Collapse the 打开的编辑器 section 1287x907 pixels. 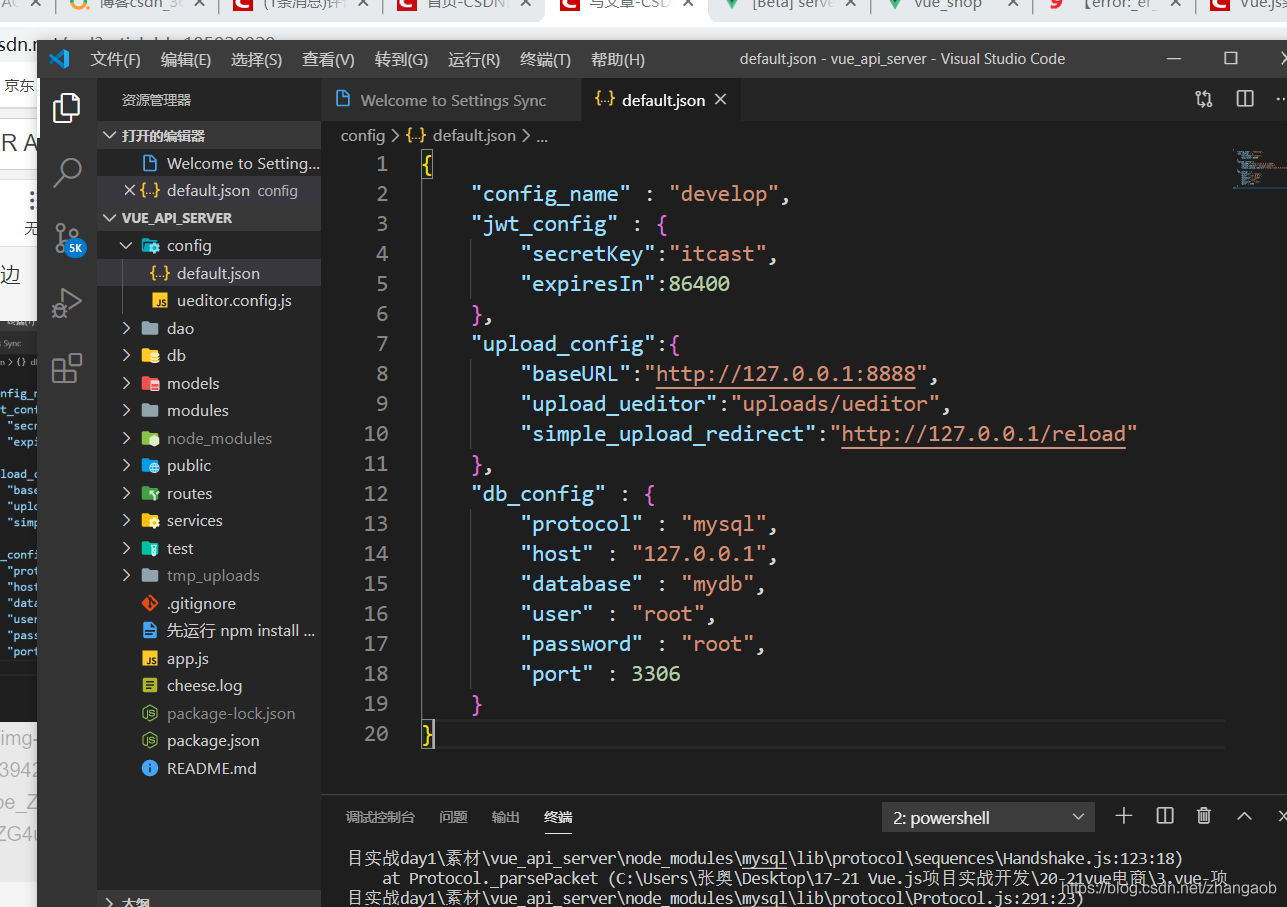click(209, 135)
